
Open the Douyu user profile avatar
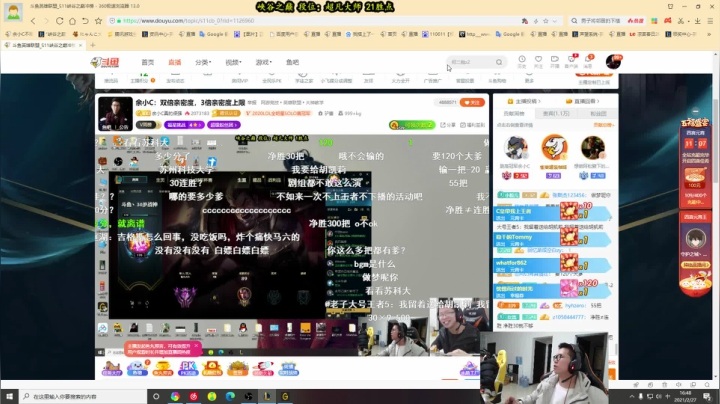tap(613, 62)
